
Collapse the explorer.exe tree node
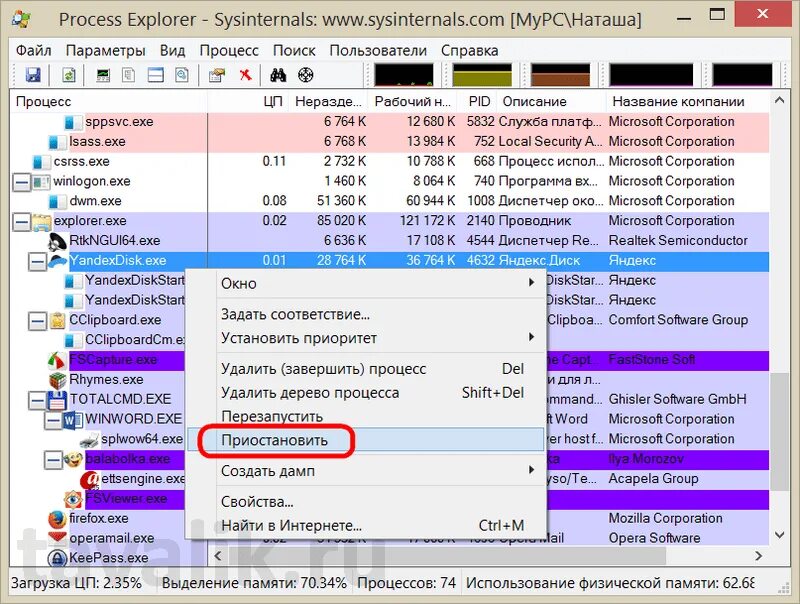point(22,222)
